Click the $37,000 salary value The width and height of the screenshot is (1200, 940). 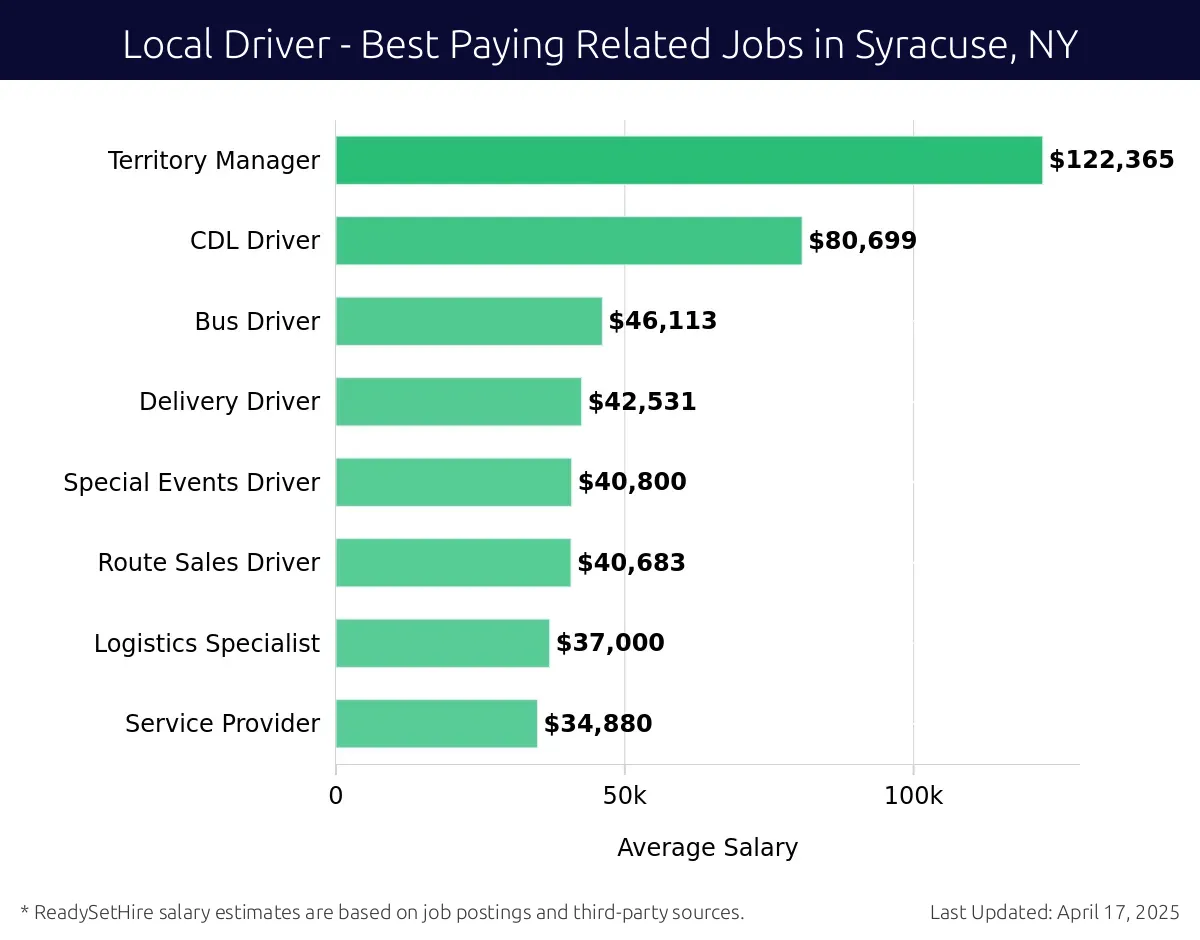coord(610,643)
